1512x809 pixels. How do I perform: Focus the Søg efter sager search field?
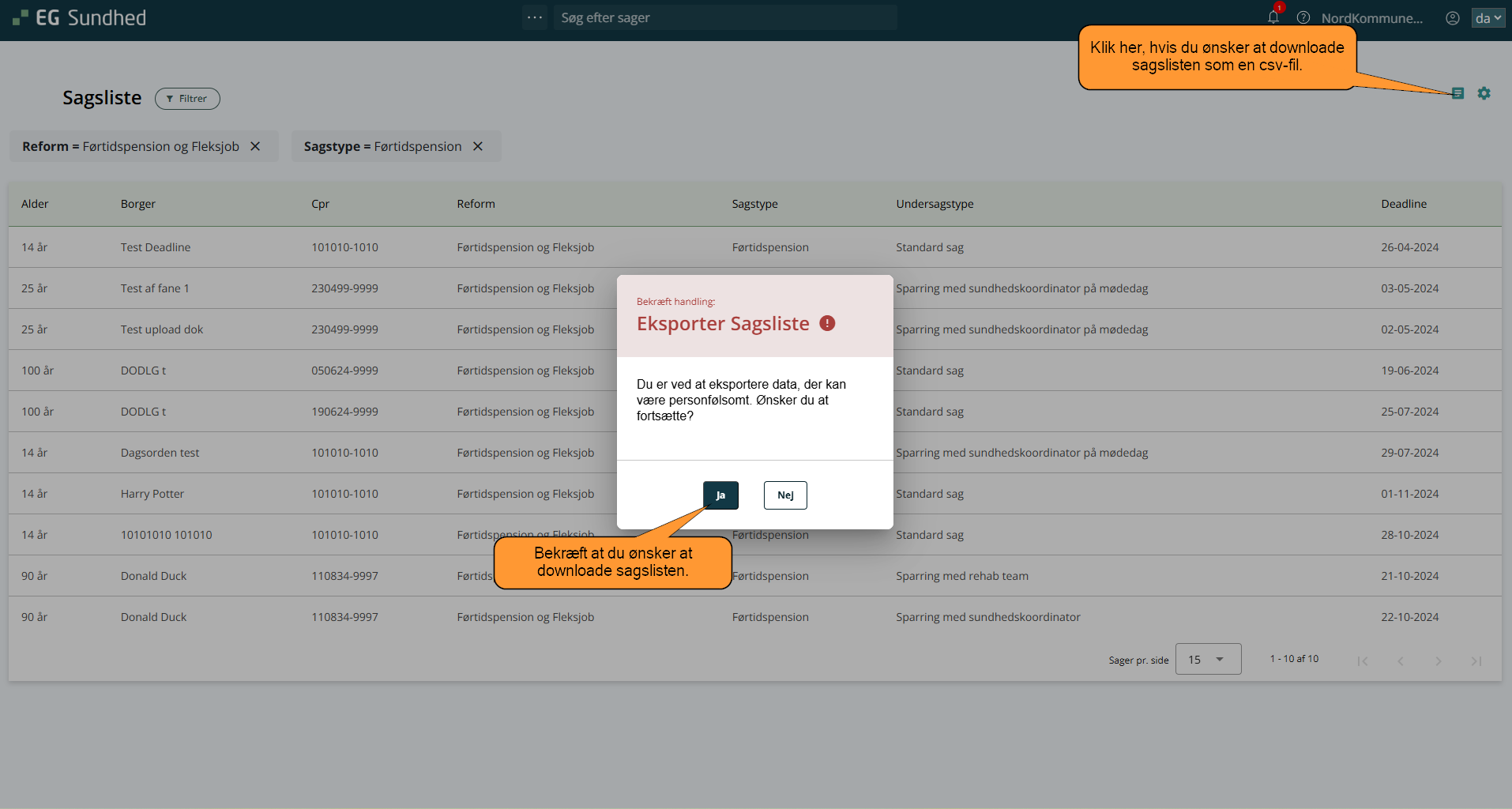[725, 17]
